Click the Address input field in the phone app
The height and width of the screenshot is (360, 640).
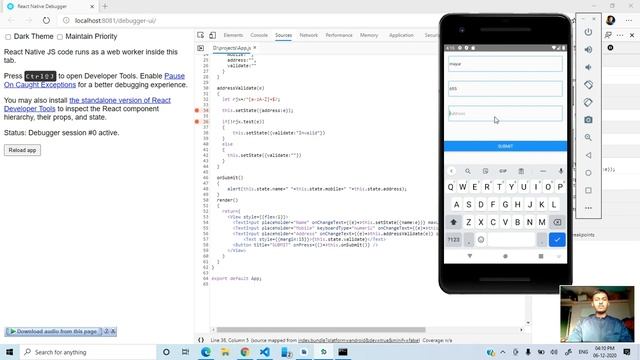click(505, 113)
